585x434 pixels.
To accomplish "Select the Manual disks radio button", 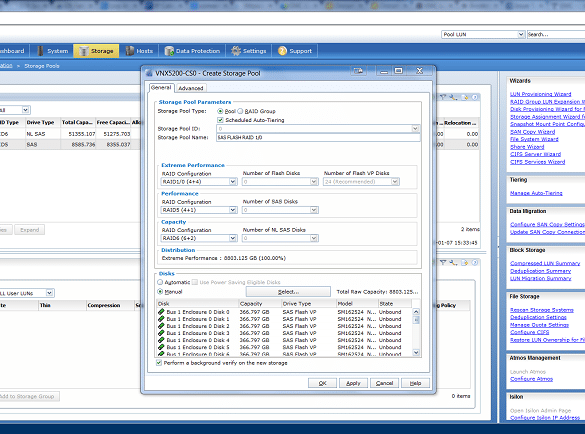I will tap(160, 291).
